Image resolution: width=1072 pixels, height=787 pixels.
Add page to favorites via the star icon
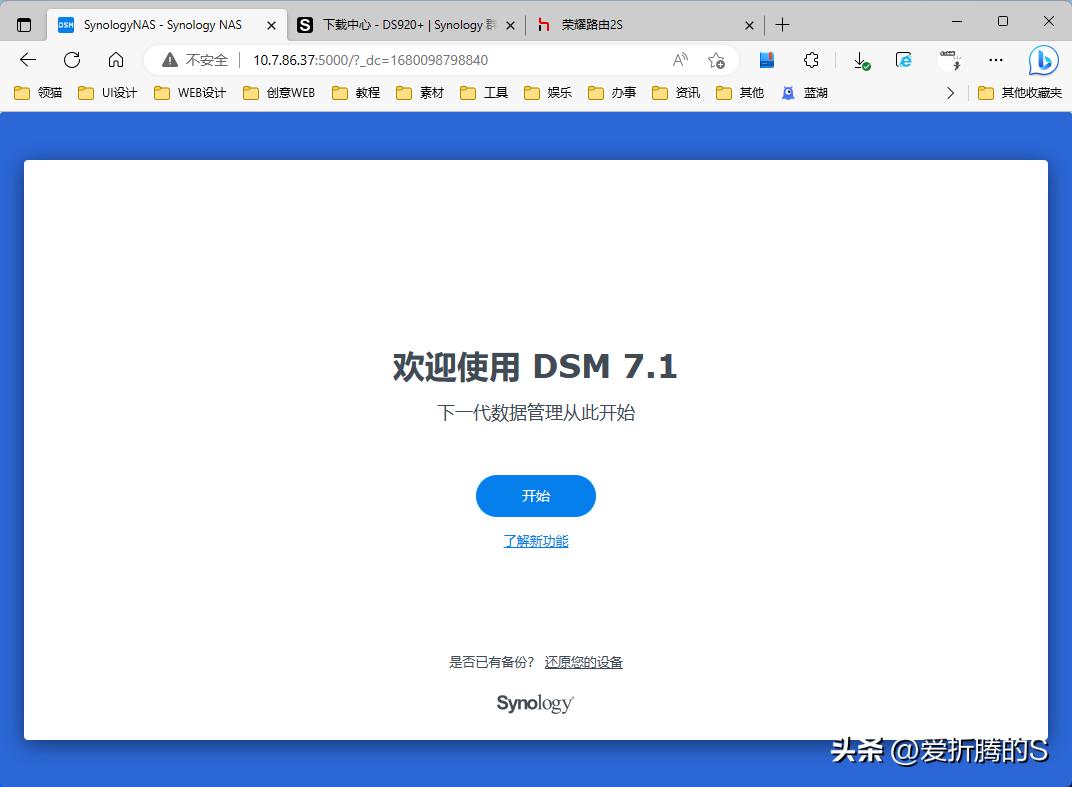tap(716, 60)
